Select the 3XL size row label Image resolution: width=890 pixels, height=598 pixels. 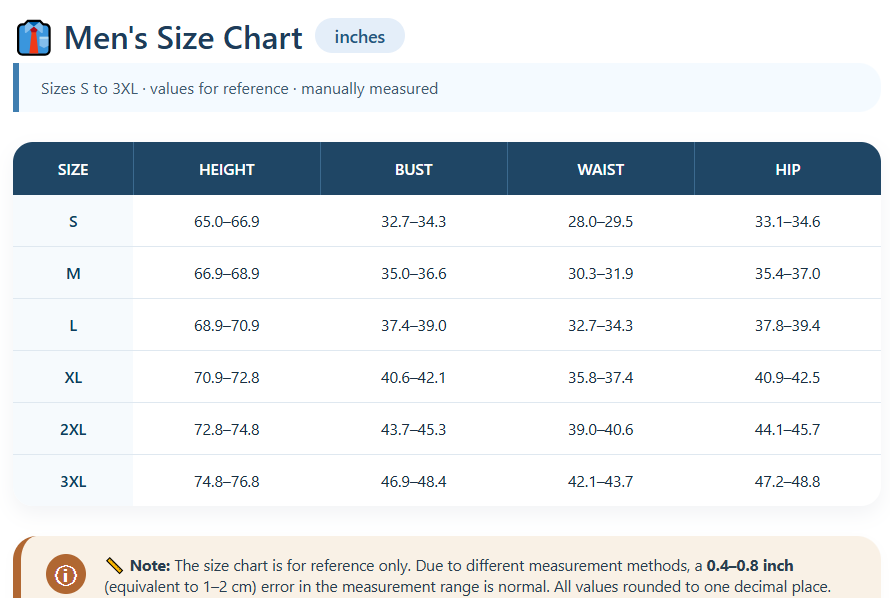(73, 482)
